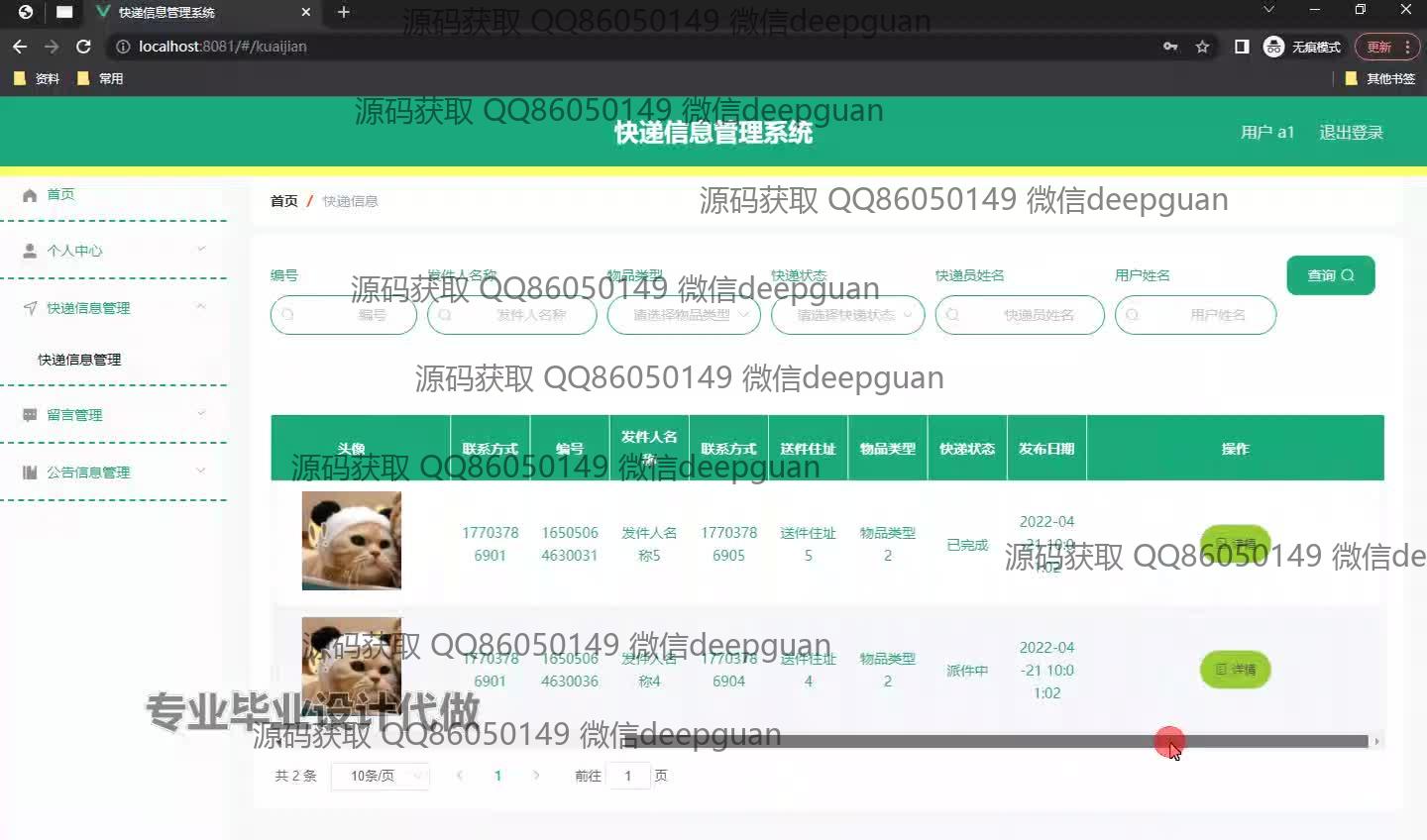
Task: Click the 首页 home icon in sidebar
Action: pos(29,194)
